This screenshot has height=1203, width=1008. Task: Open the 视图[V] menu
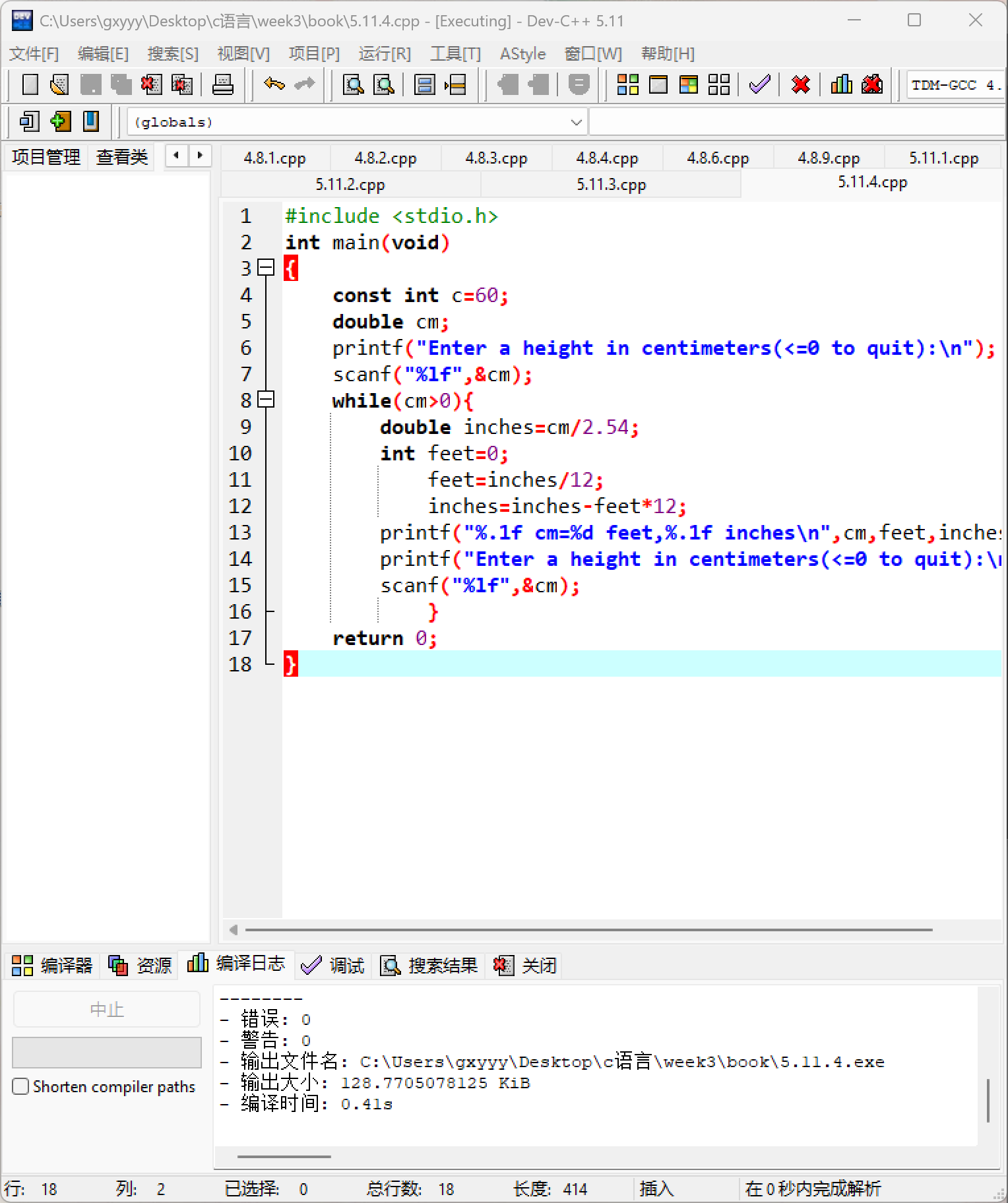[243, 53]
